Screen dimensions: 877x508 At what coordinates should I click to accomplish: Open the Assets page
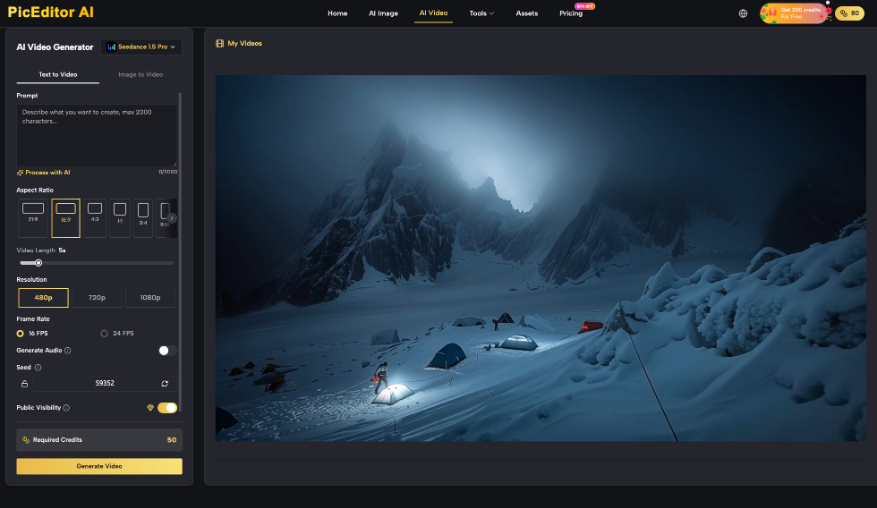tap(527, 13)
